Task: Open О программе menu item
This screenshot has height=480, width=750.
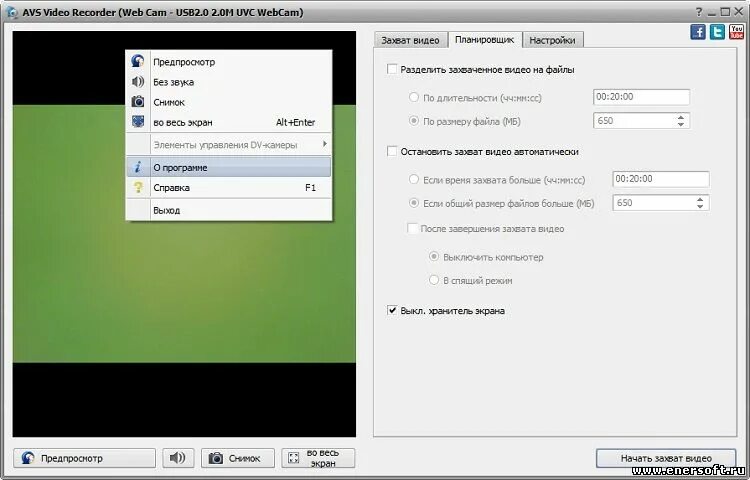Action: (229, 167)
